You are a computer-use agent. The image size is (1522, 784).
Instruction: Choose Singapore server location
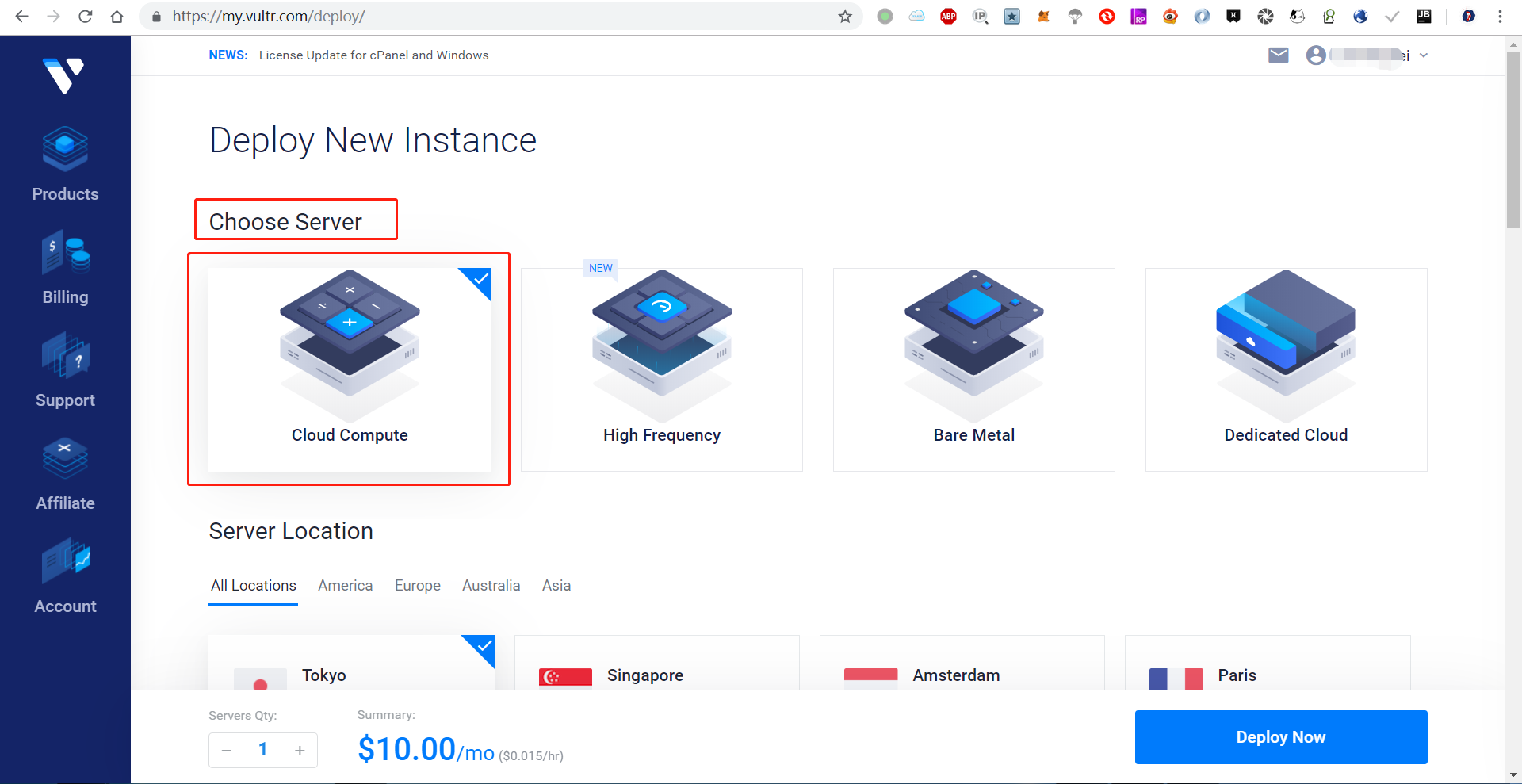657,663
